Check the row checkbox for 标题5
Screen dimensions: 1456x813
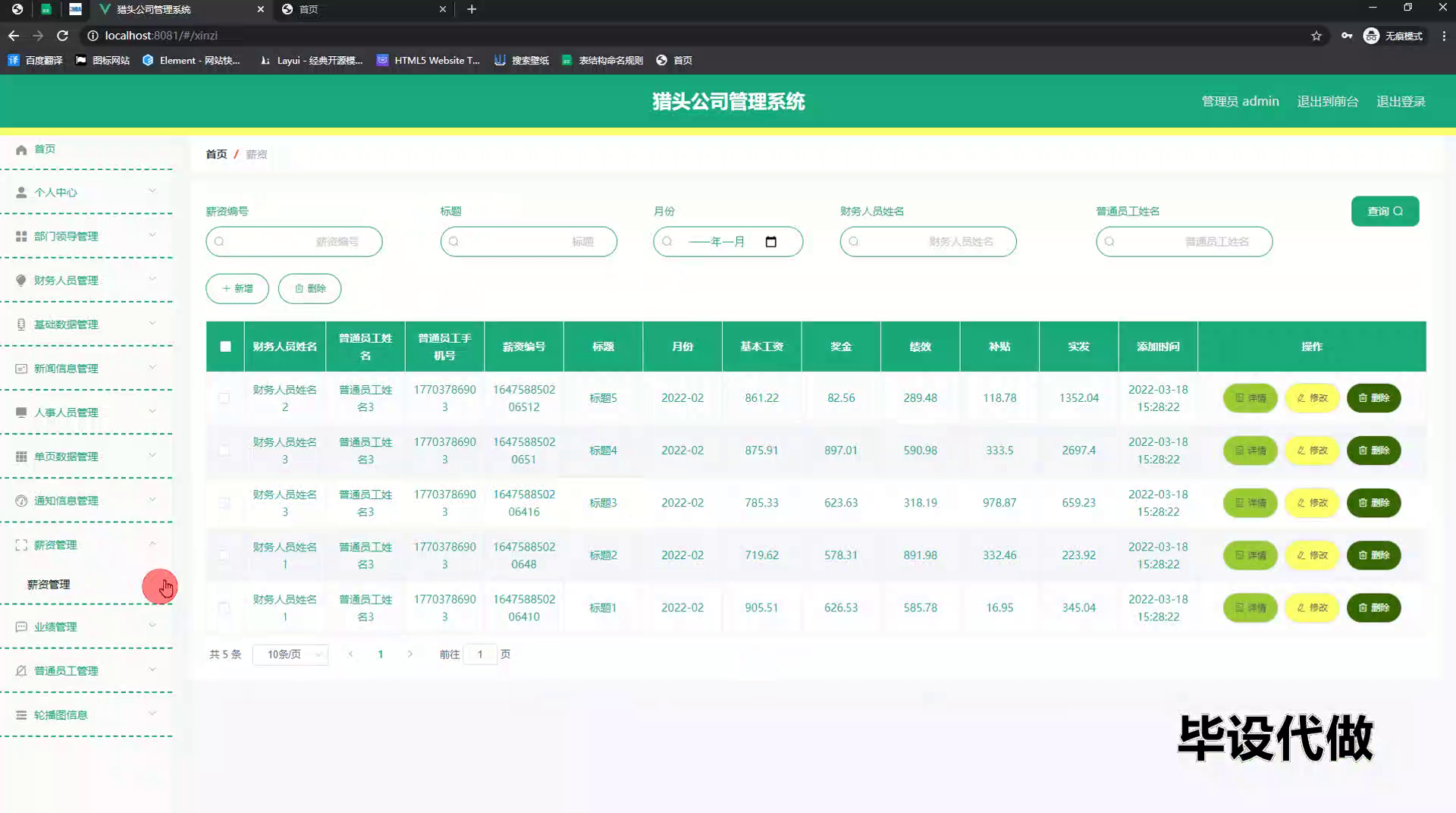tap(224, 398)
